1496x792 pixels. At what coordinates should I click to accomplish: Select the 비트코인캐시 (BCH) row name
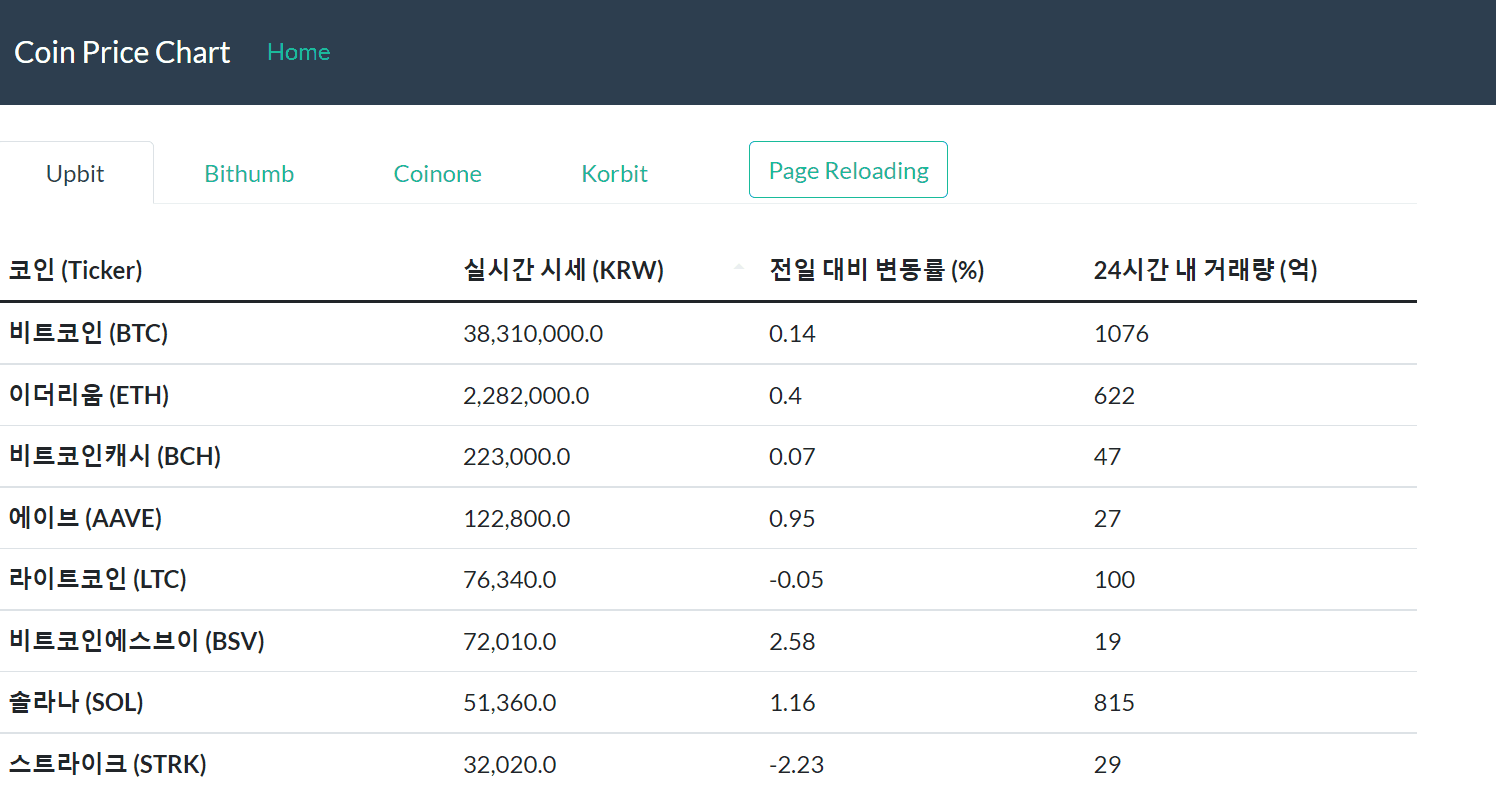(x=115, y=456)
